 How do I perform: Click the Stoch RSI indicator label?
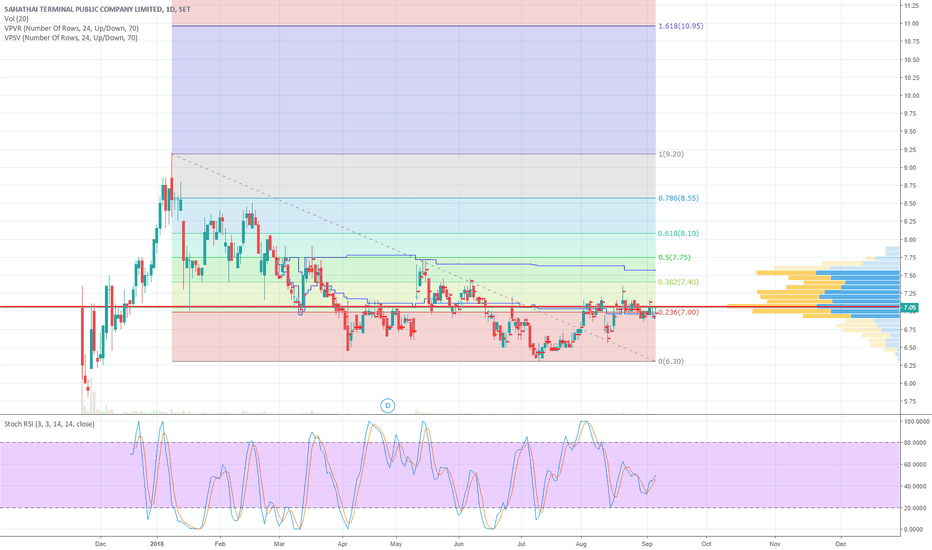point(49,424)
